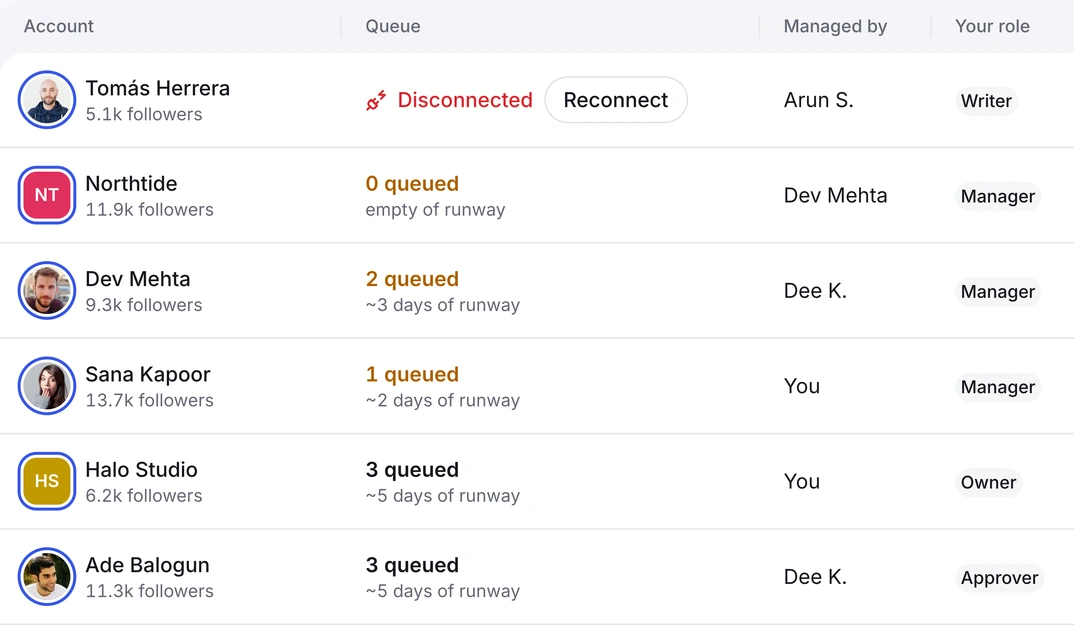
Task: Click the Your role column header
Action: click(x=992, y=26)
